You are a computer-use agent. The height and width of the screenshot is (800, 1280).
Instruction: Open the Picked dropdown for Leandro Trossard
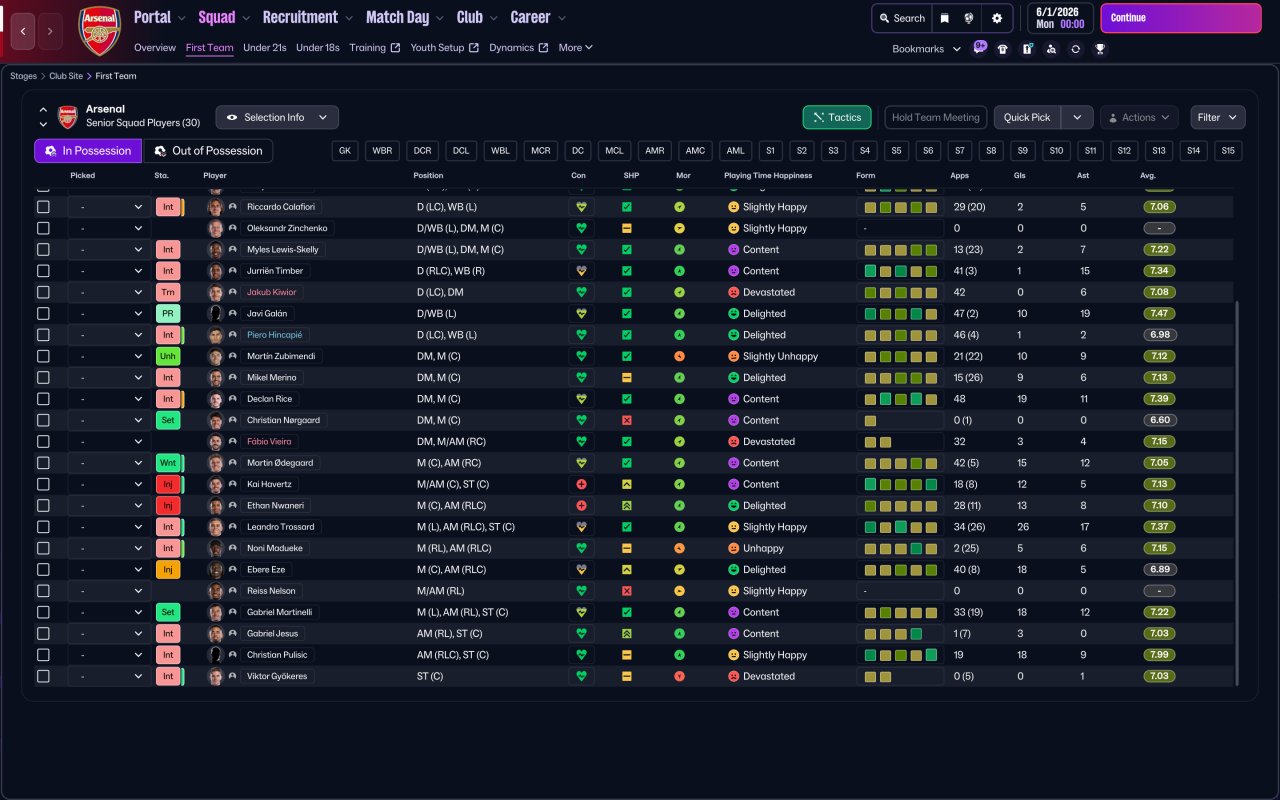109,527
